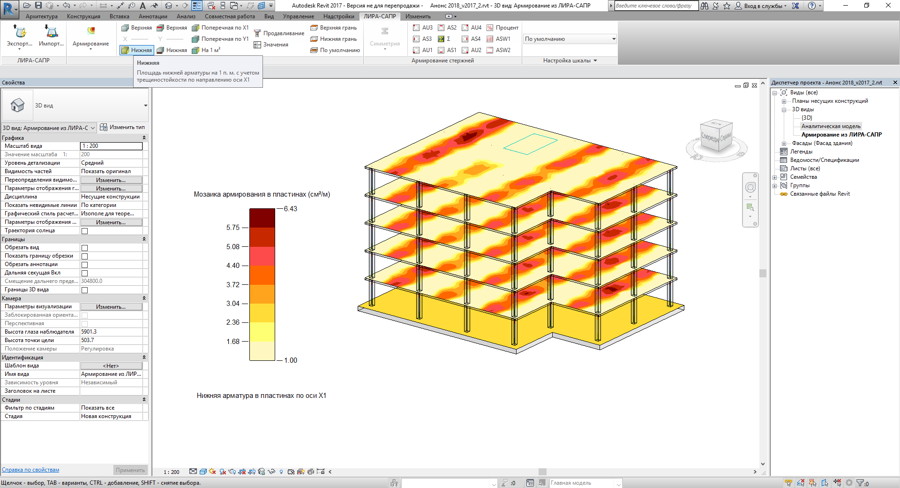Image resolution: width=900 pixels, height=488 pixels.
Task: Select the Верхняя грань option
Action: 333,28
